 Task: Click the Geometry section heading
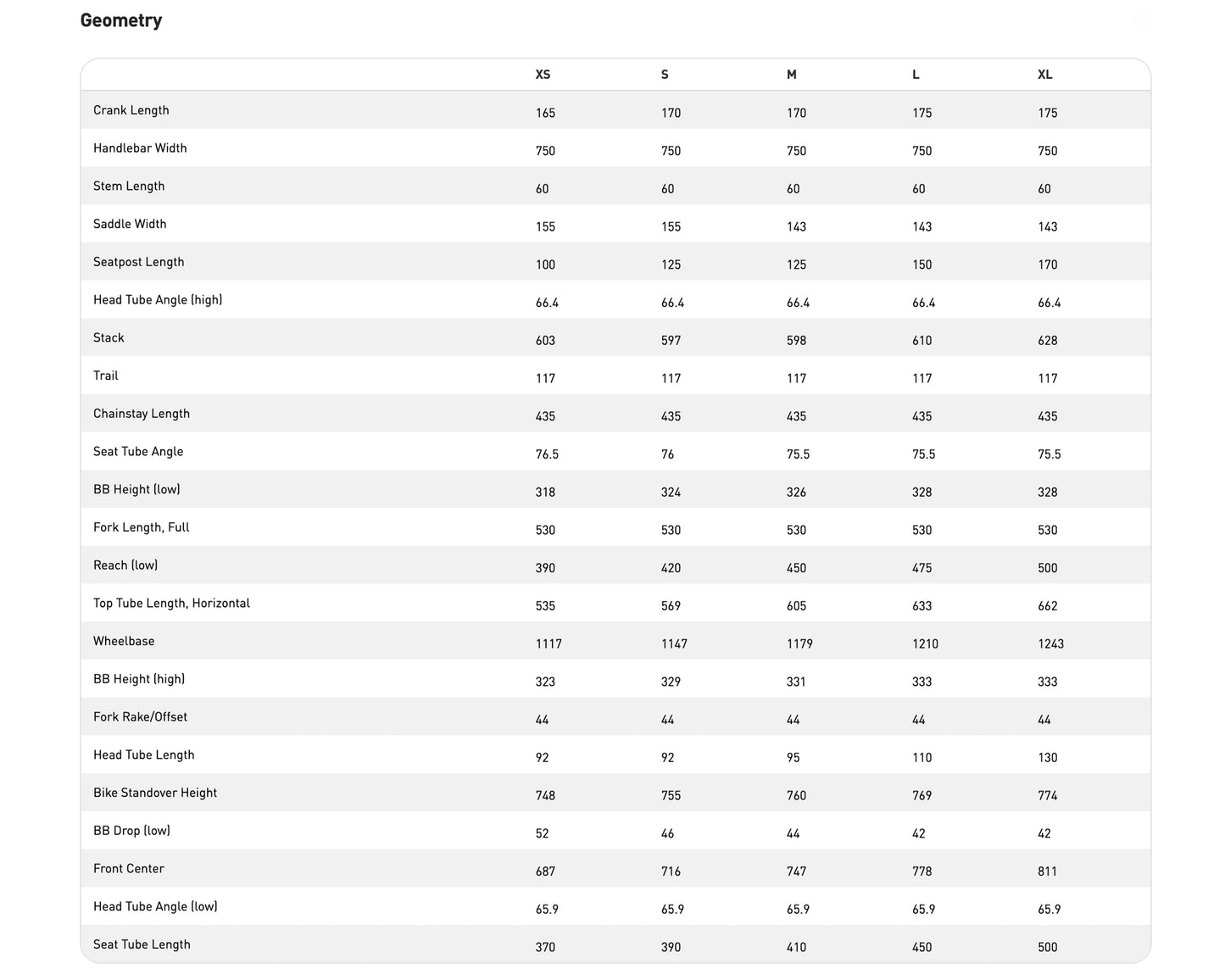pyautogui.click(x=121, y=20)
